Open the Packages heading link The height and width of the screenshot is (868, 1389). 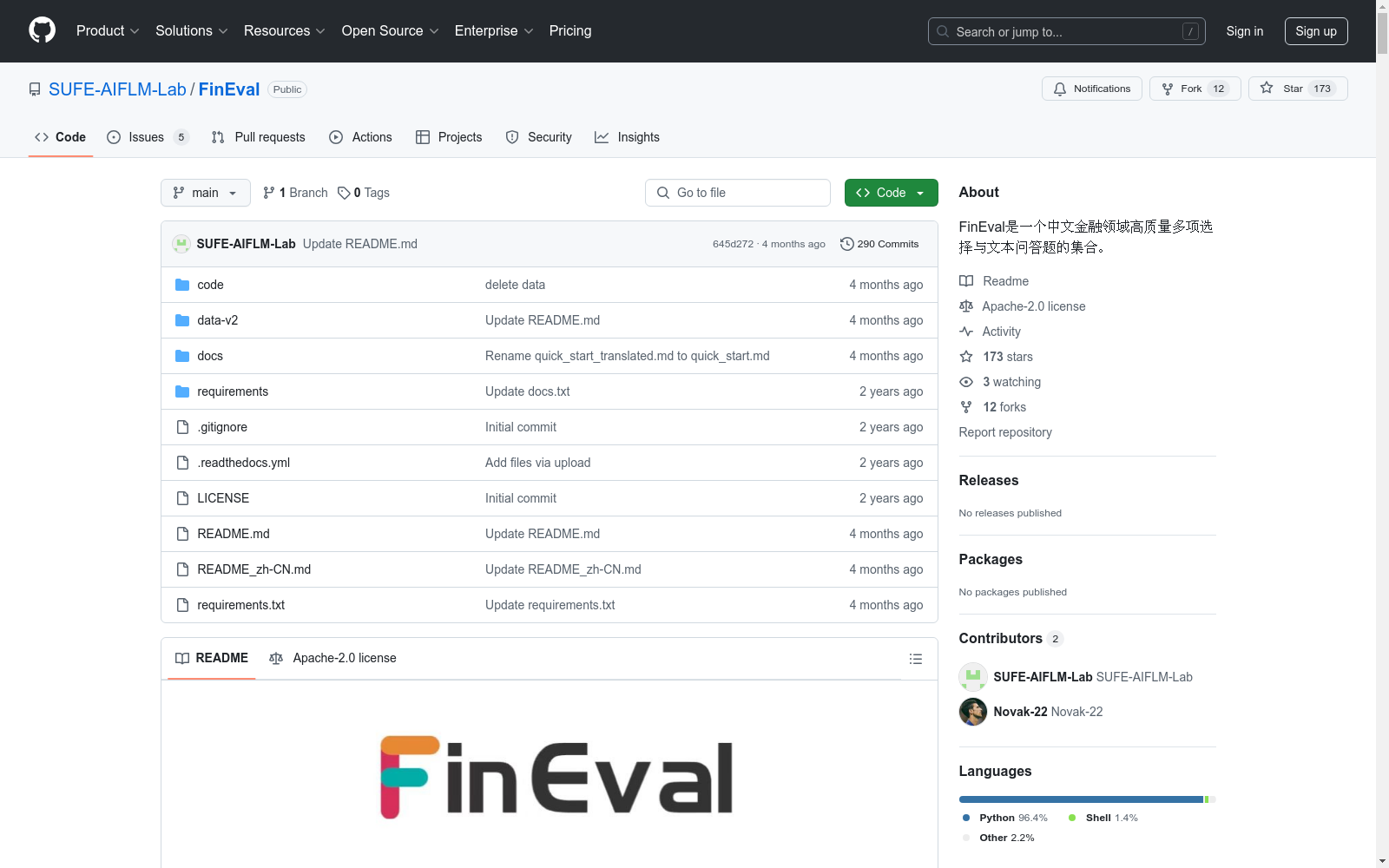pos(991,559)
